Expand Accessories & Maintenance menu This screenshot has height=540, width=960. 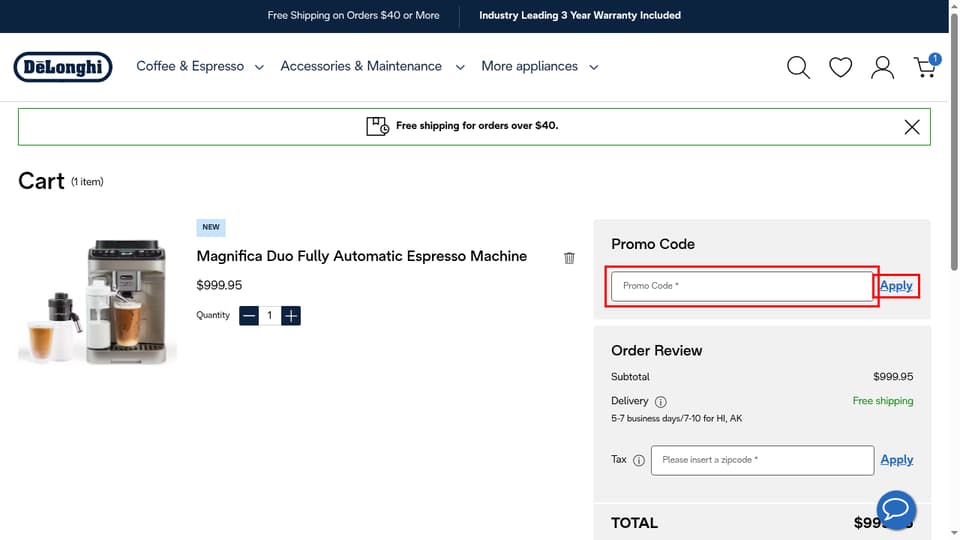(x=372, y=66)
